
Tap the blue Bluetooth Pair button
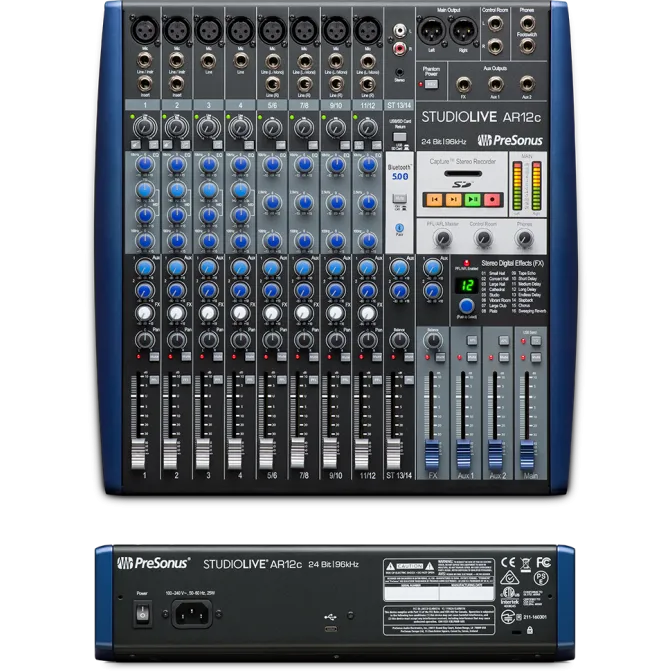pos(399,228)
